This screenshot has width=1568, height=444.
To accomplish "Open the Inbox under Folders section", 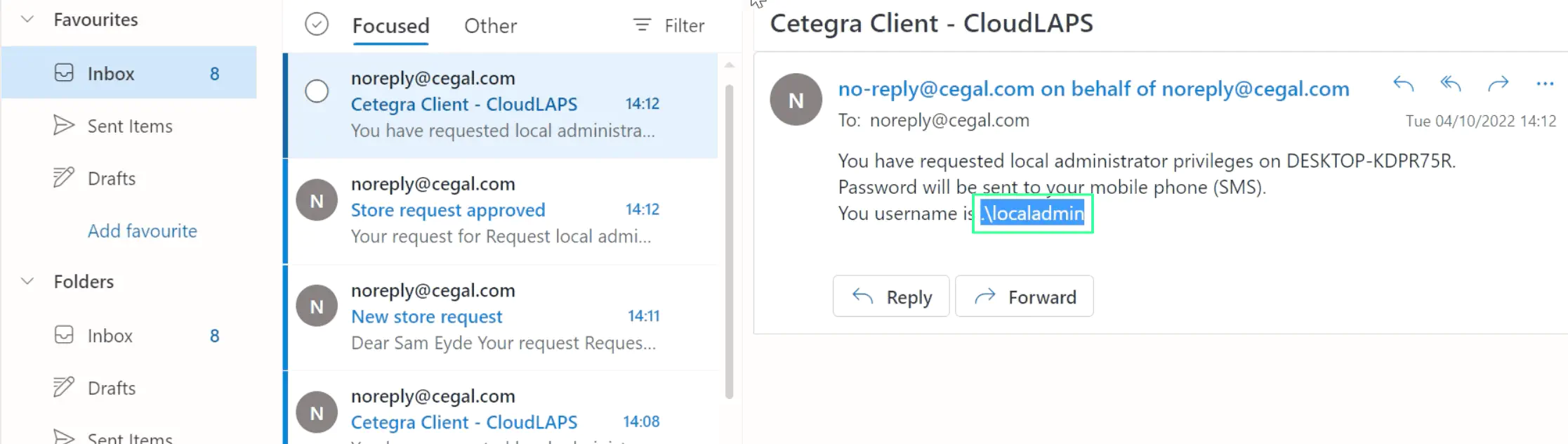I will pyautogui.click(x=110, y=336).
